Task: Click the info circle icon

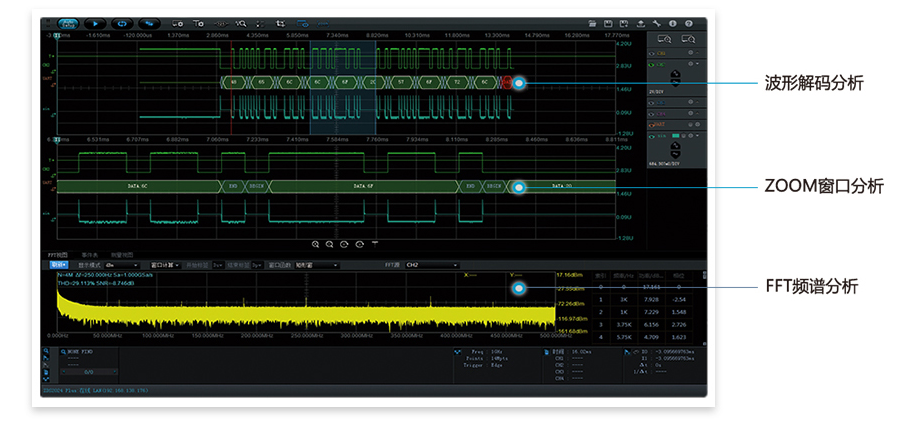Action: tap(673, 24)
